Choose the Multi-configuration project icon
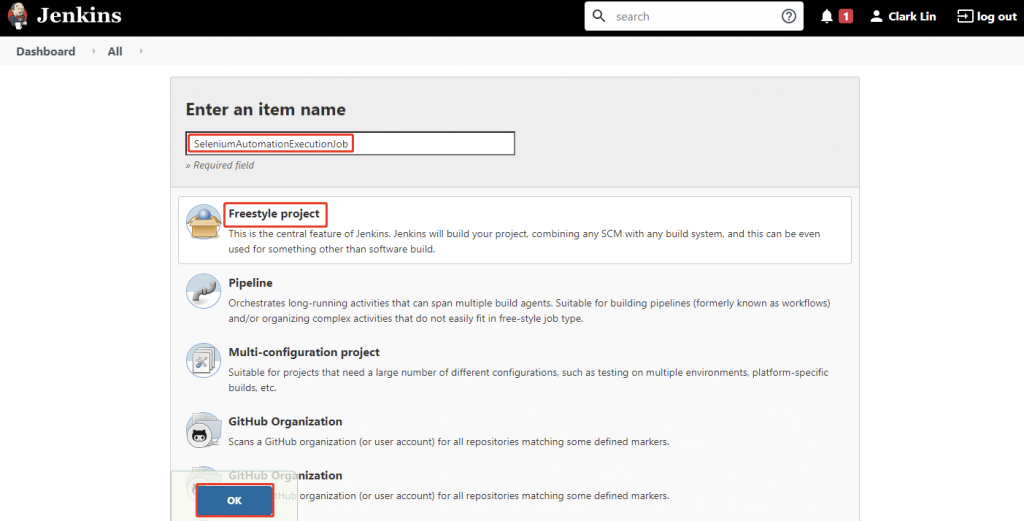Screen dimensions: 1024x521 [x=204, y=360]
